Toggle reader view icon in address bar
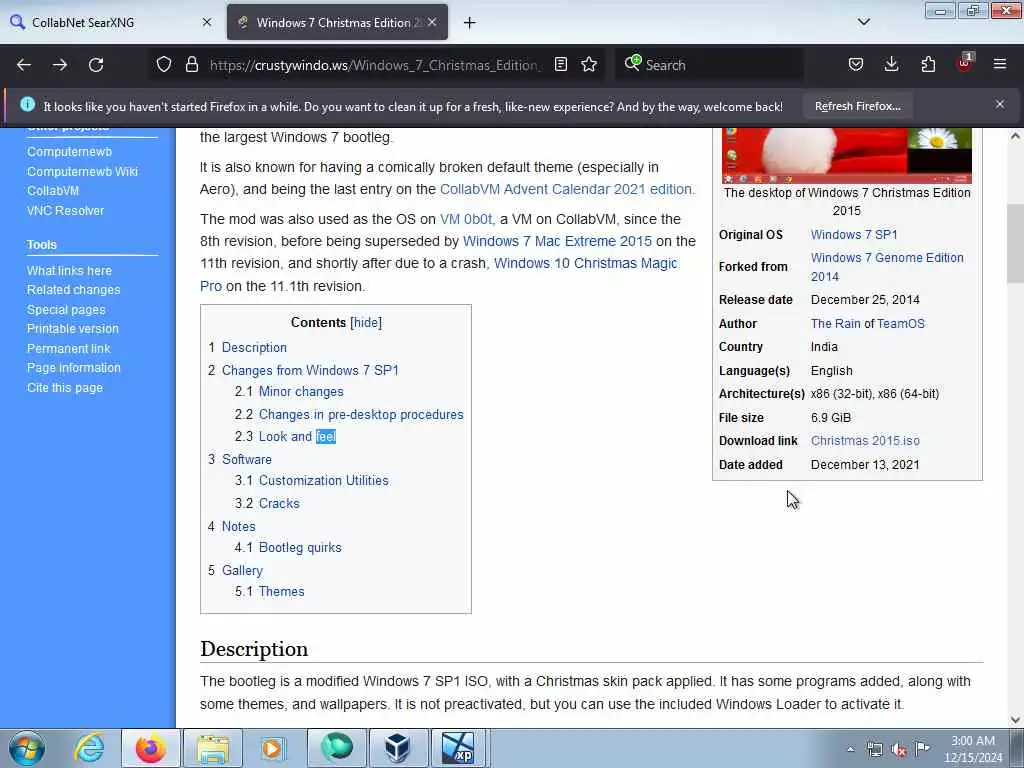This screenshot has width=1024, height=768. pos(560,65)
